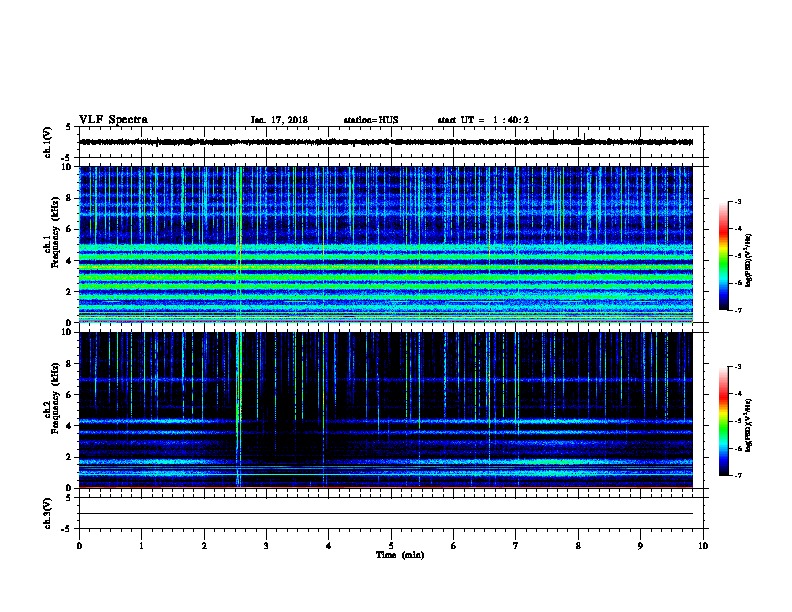This screenshot has height=612, width=792.
Task: Click the ch.2 colorbar "-7" tick label
Action: [x=738, y=475]
